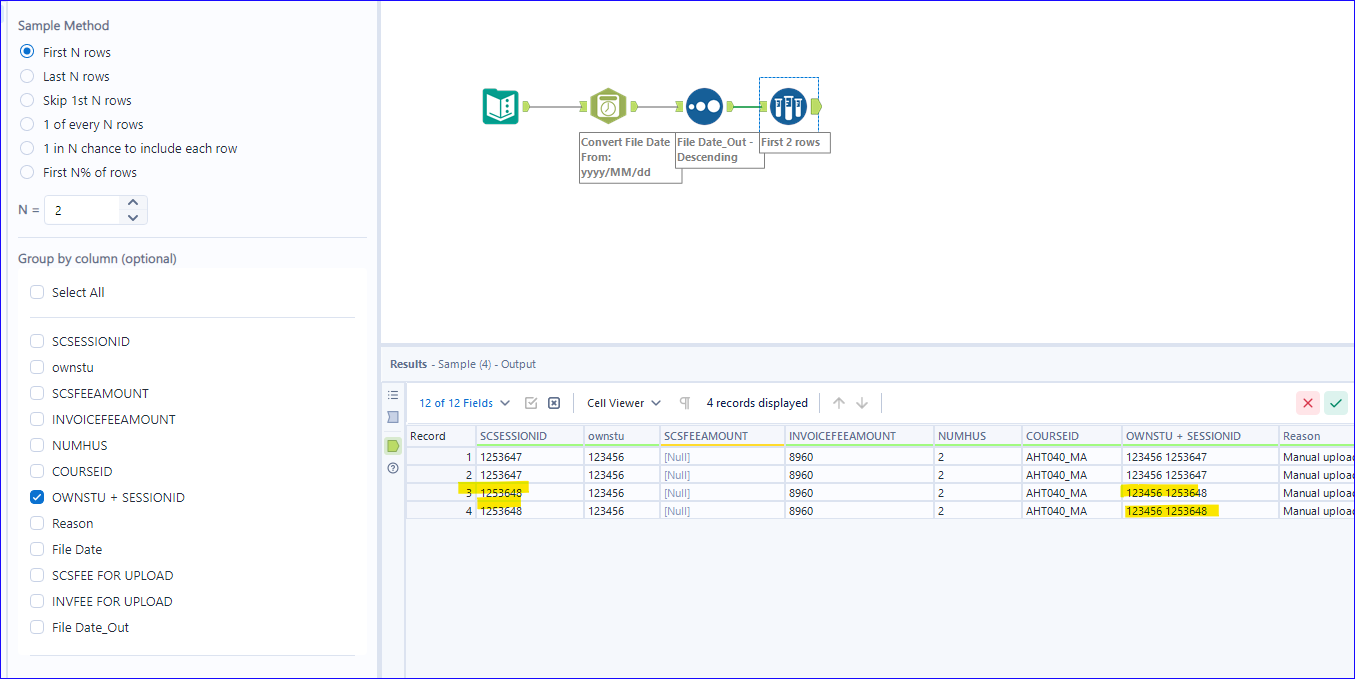This screenshot has width=1355, height=679.
Task: Tick the Select All checkbox
Action: 37,292
